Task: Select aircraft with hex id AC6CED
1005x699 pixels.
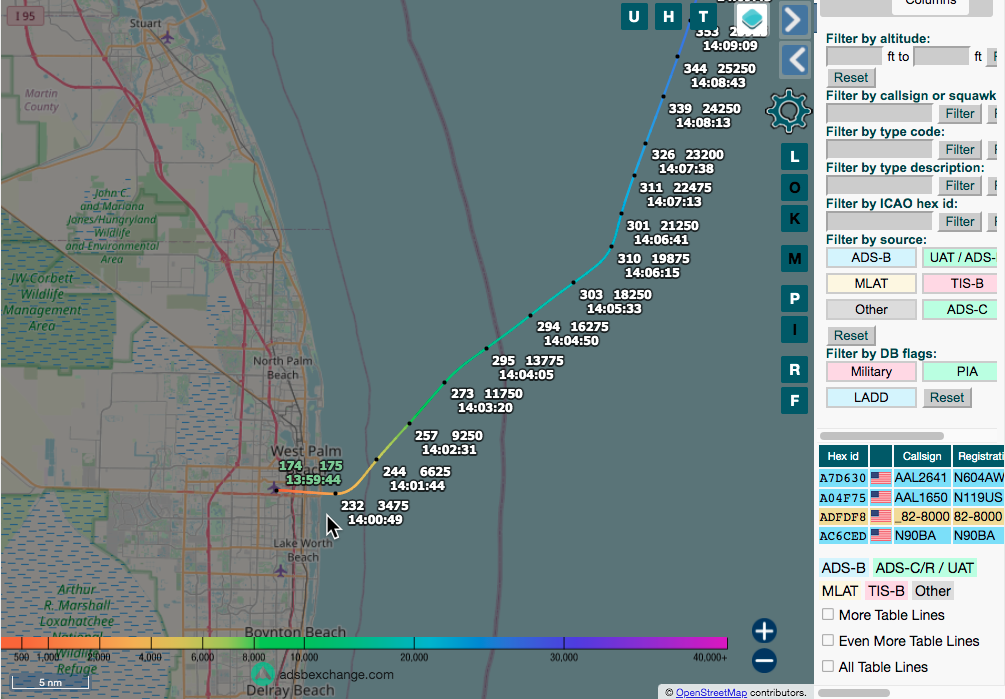Action: coord(843,536)
